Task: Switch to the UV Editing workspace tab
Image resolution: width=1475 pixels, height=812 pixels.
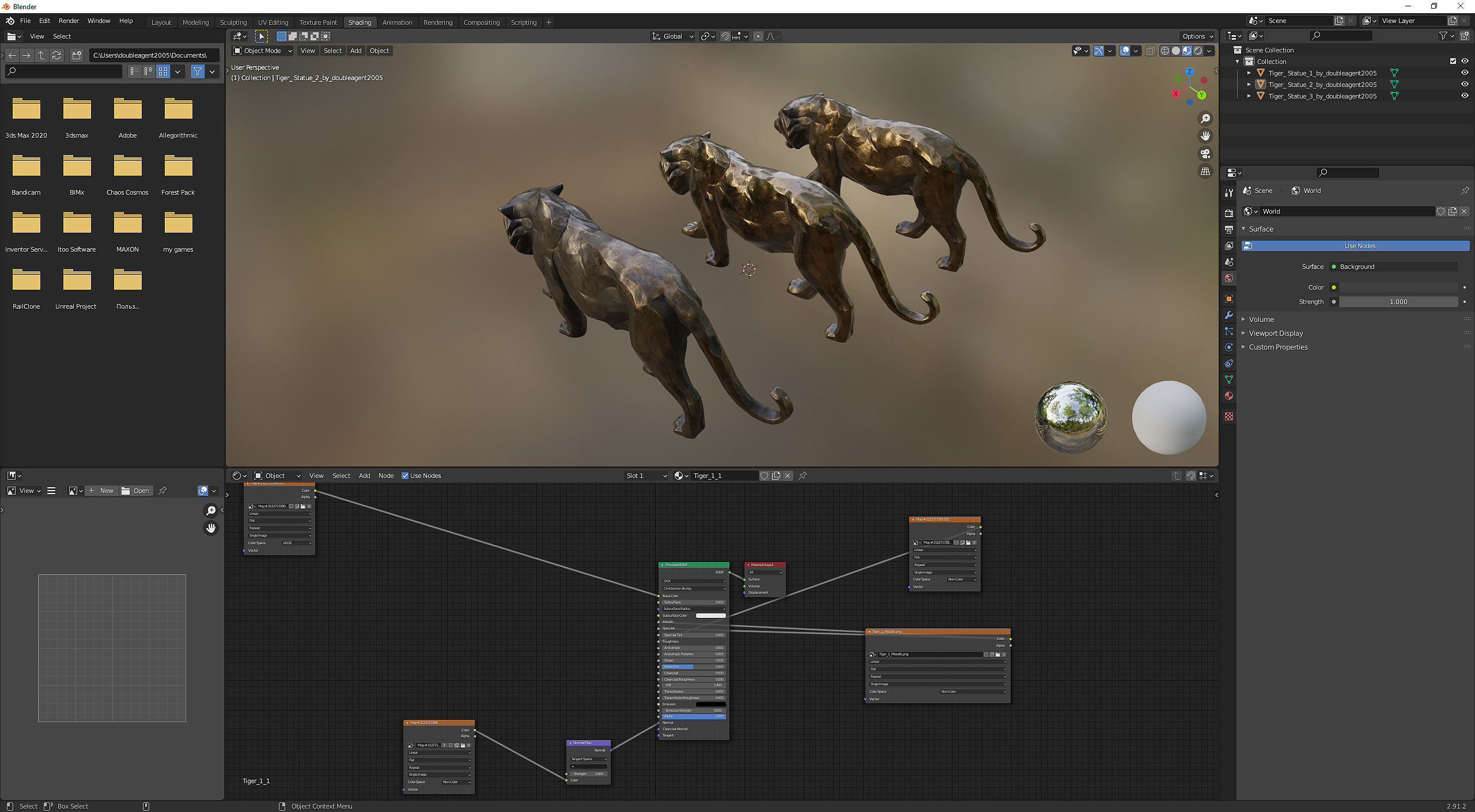Action: [x=273, y=22]
